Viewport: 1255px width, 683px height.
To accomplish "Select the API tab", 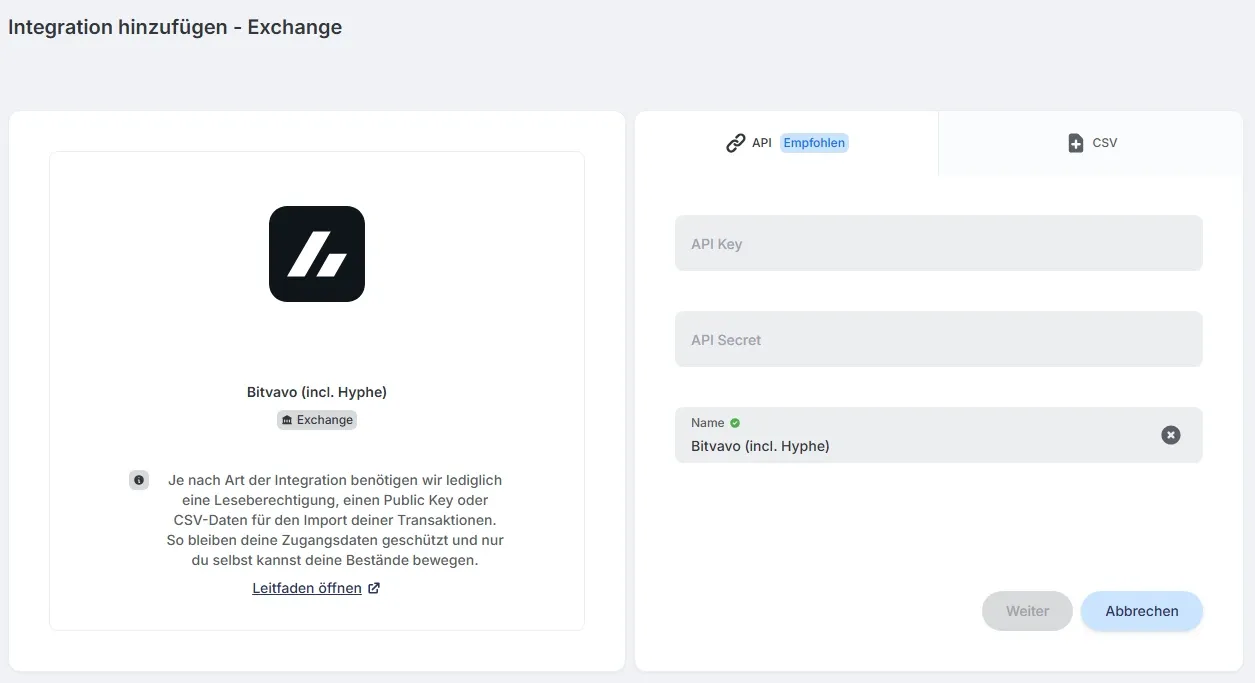I will pos(787,143).
